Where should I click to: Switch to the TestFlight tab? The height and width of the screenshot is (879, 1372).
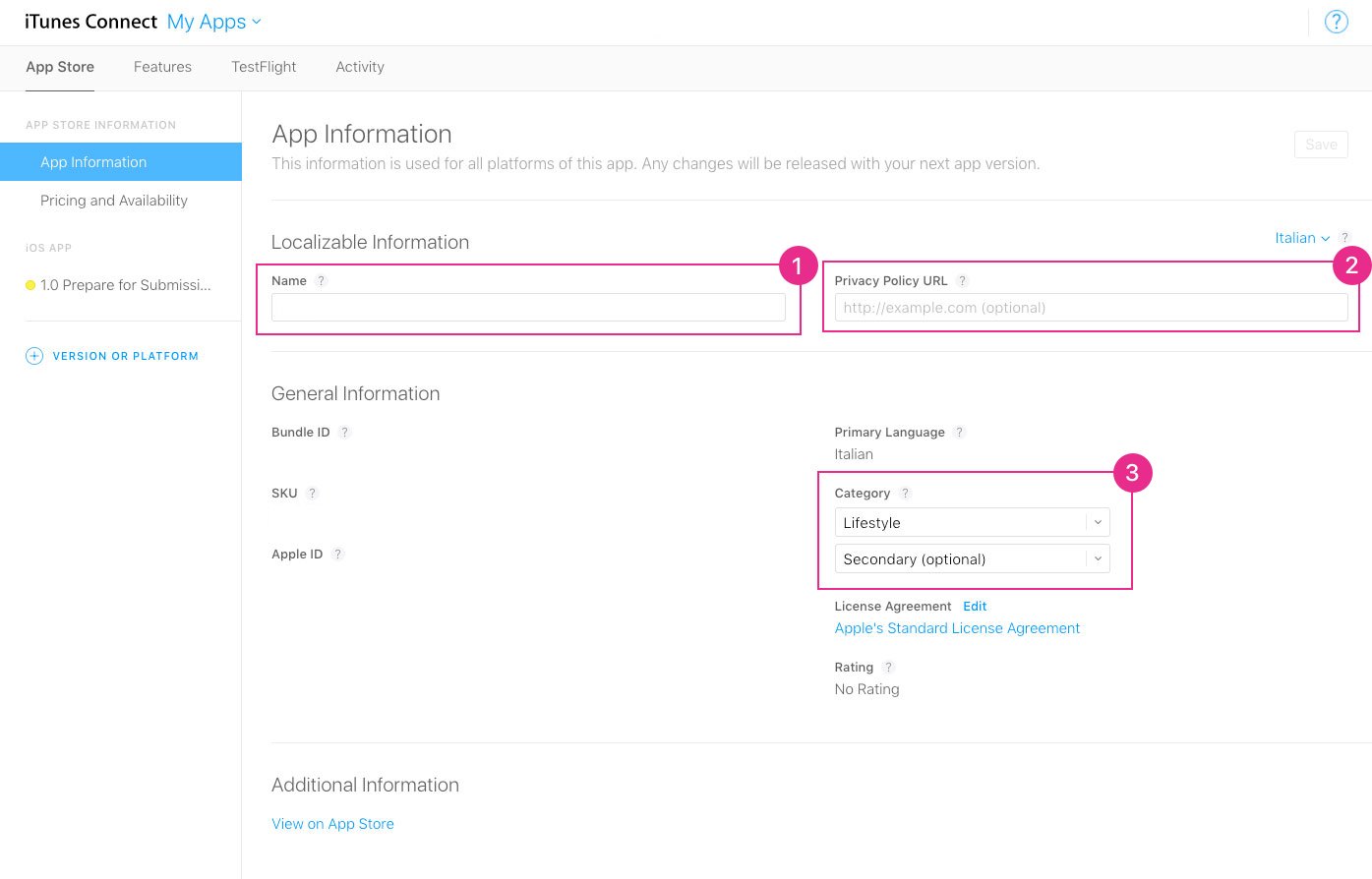(x=264, y=67)
